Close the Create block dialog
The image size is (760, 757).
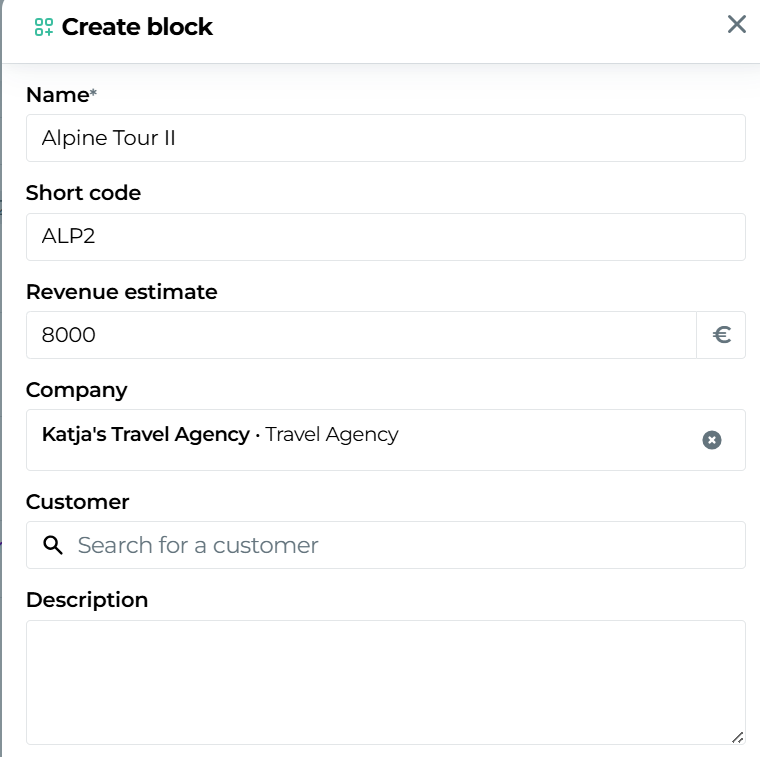pyautogui.click(x=737, y=25)
